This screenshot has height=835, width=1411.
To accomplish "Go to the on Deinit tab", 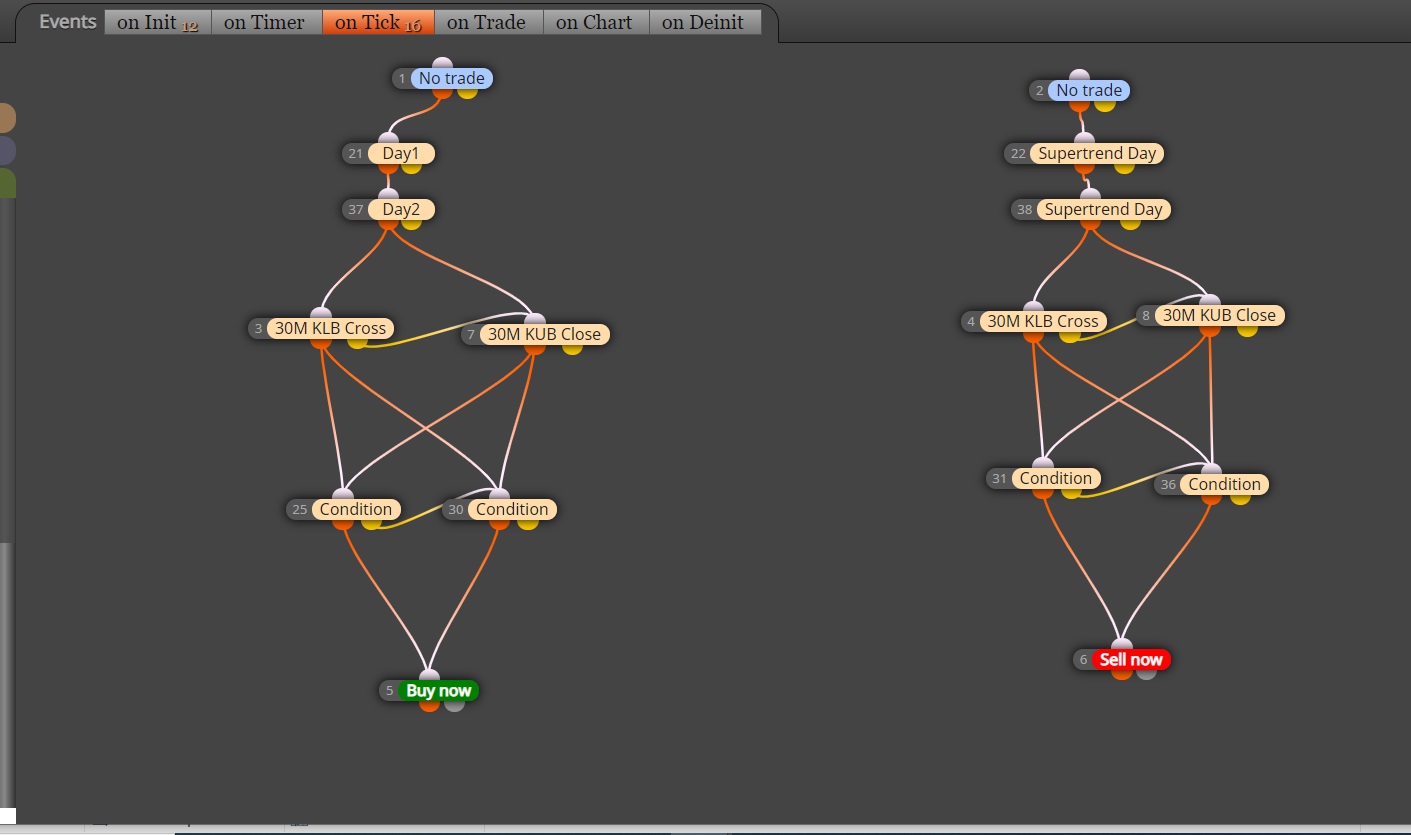I will (704, 22).
